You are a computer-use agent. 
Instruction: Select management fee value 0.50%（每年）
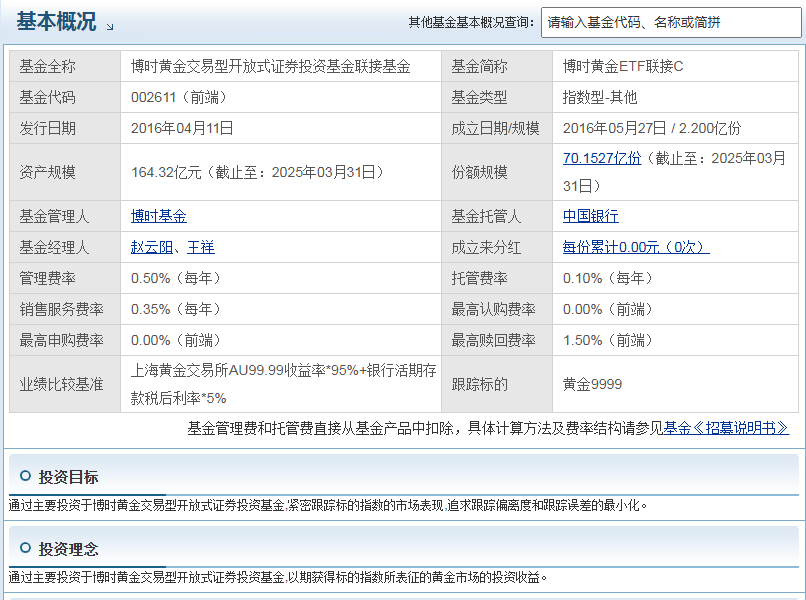point(176,278)
